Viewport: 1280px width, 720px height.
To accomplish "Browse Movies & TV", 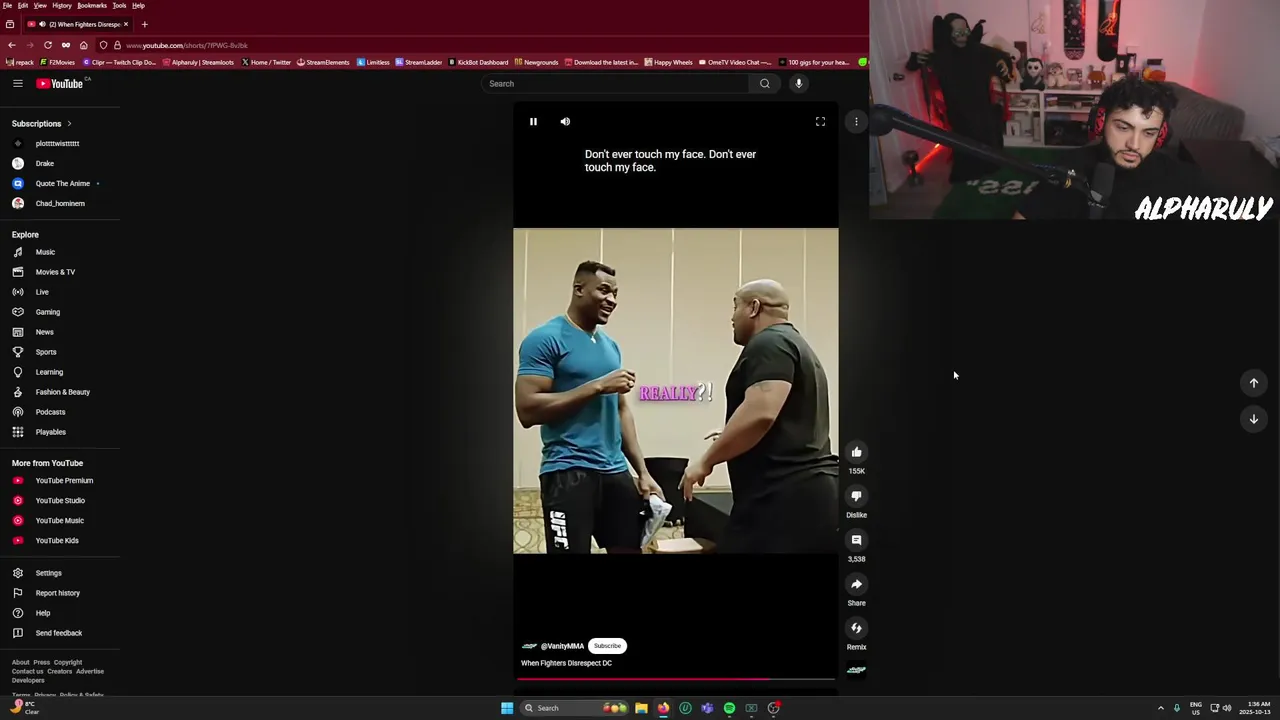I will [x=55, y=272].
